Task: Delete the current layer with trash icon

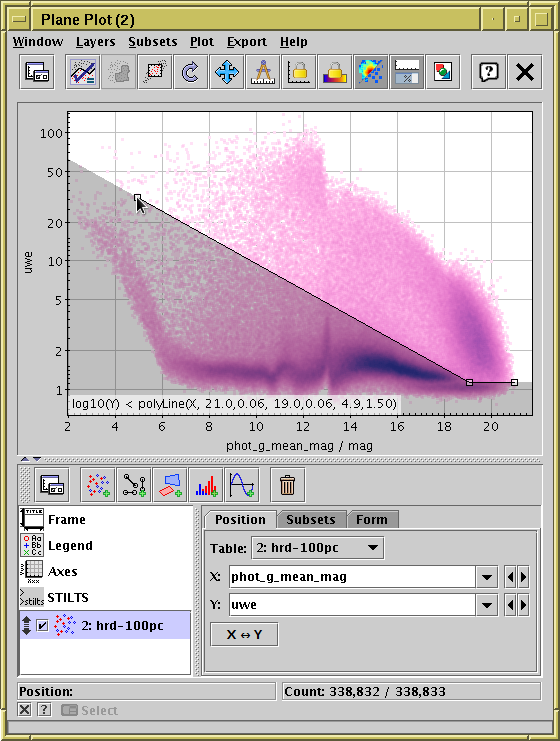Action: tap(287, 485)
